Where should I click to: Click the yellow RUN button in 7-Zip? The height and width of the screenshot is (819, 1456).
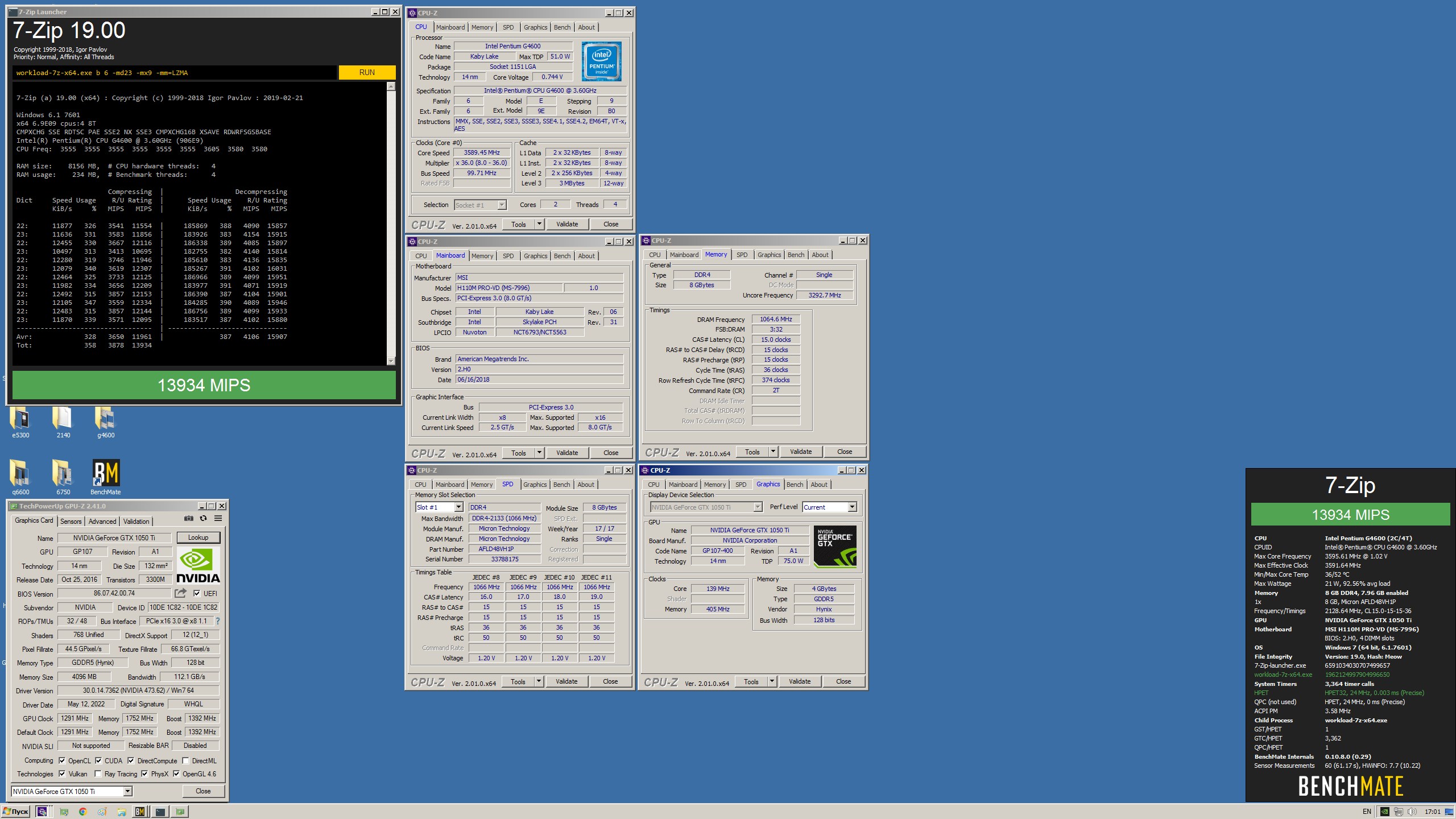tap(367, 72)
